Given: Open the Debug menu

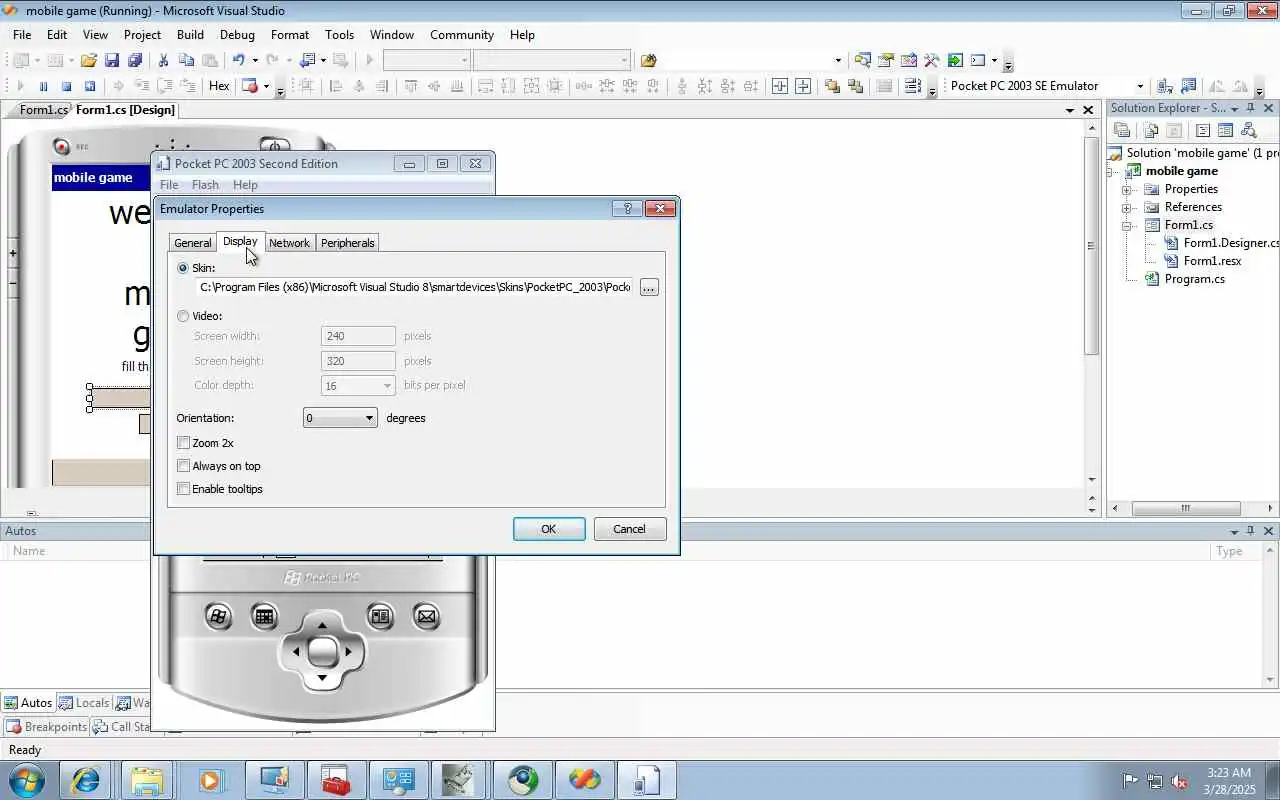Looking at the screenshot, I should tap(237, 34).
